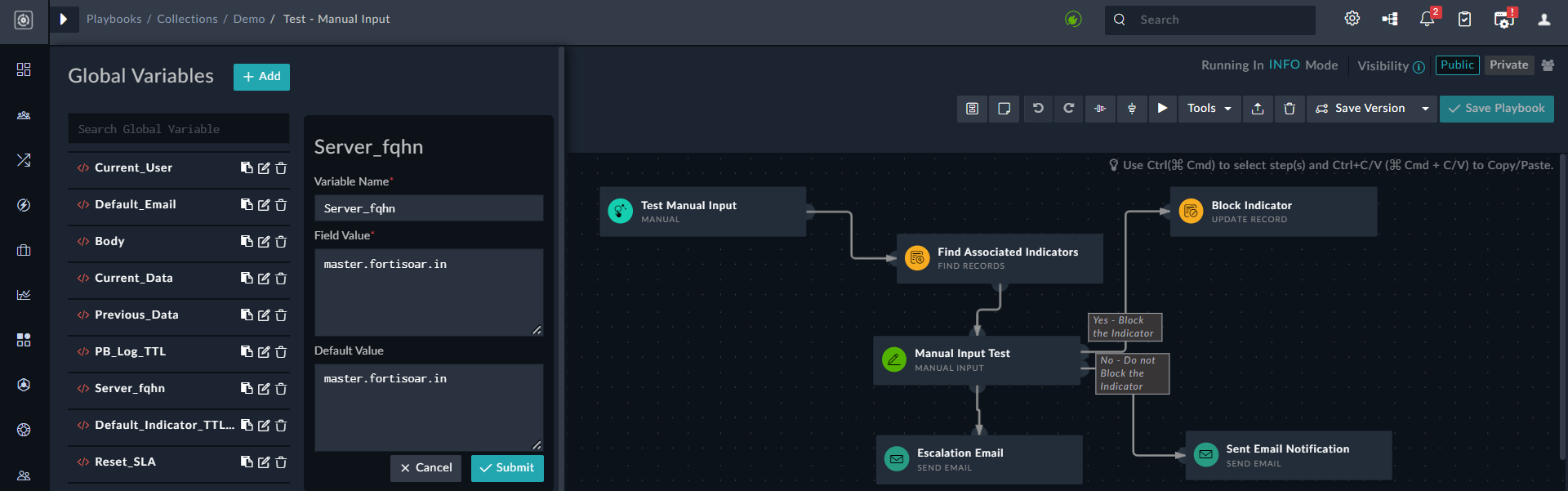Delete the PB_Log_TTL variable
1568x491 pixels.
point(281,352)
